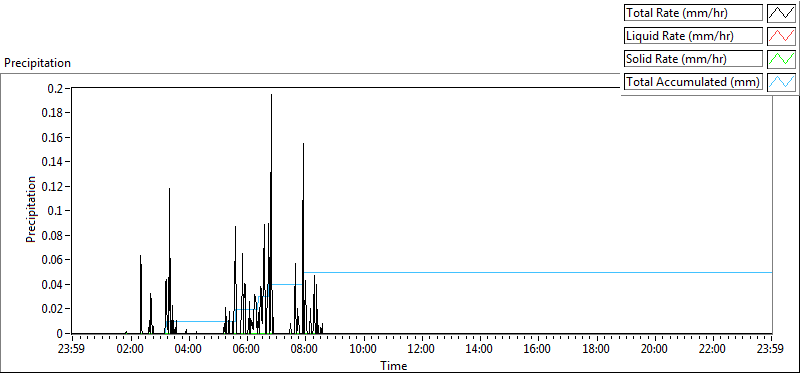This screenshot has height=373, width=800.
Task: Click the starting 23:59 X-axis label
Action: click(x=72, y=350)
